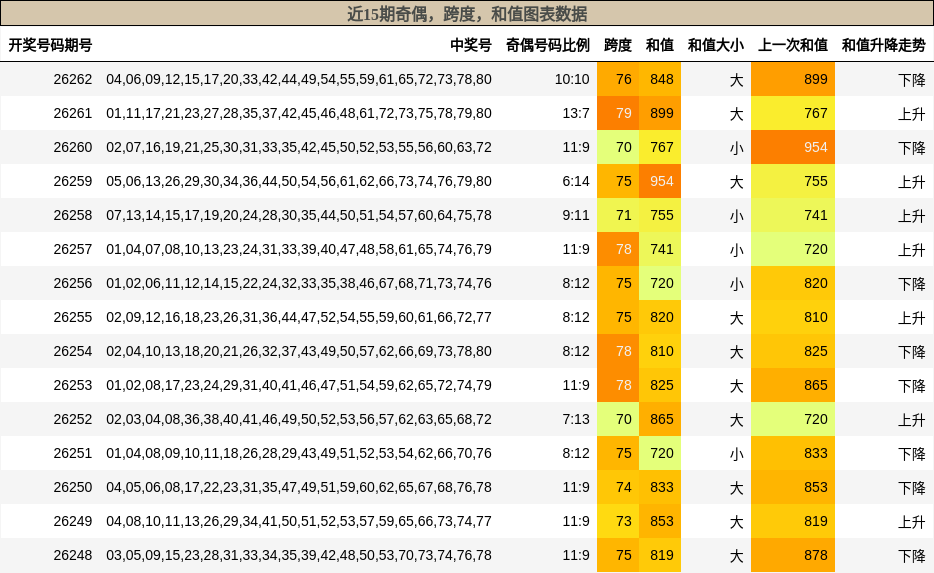Click 小 size label in row 26260
The height and width of the screenshot is (573, 934).
[737, 148]
